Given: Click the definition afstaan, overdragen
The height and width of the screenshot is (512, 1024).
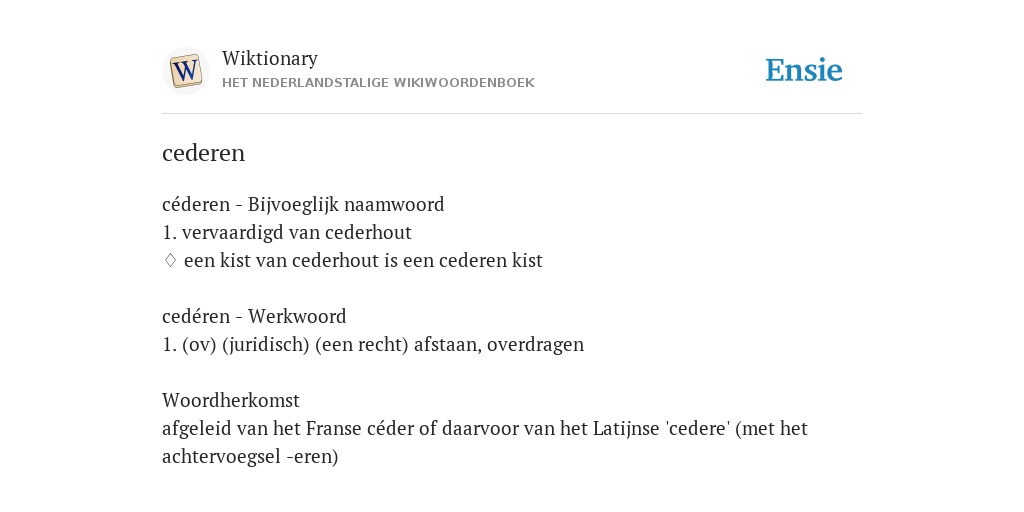Looking at the screenshot, I should coord(499,345).
